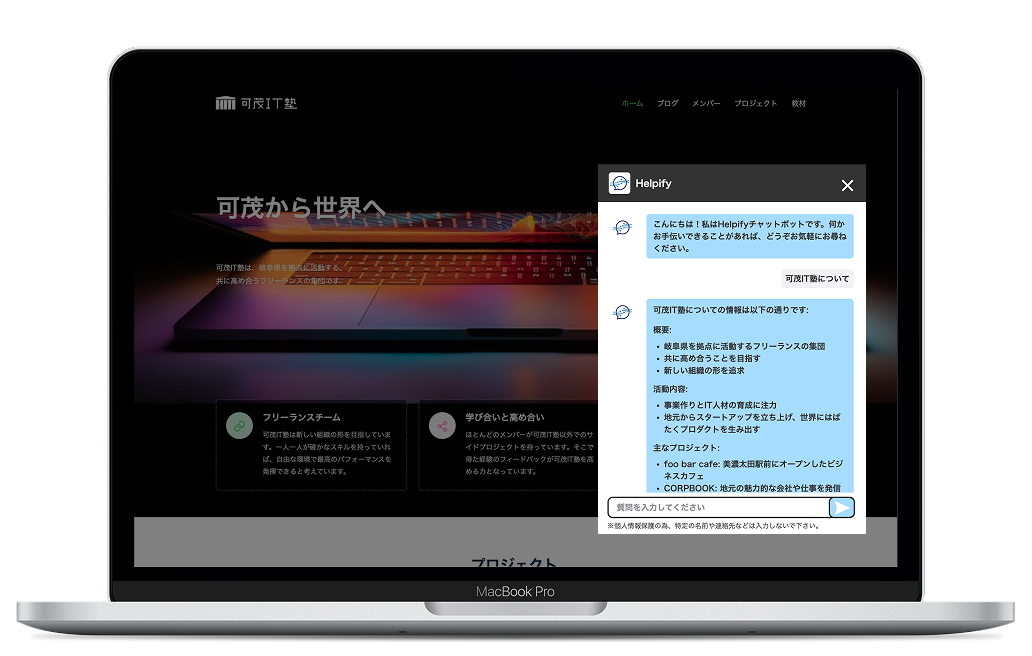Viewport: 1032px width, 656px height.
Task: Click the line 岐阜県を拠点に活動するフリーランスの集団
Action: point(744,346)
